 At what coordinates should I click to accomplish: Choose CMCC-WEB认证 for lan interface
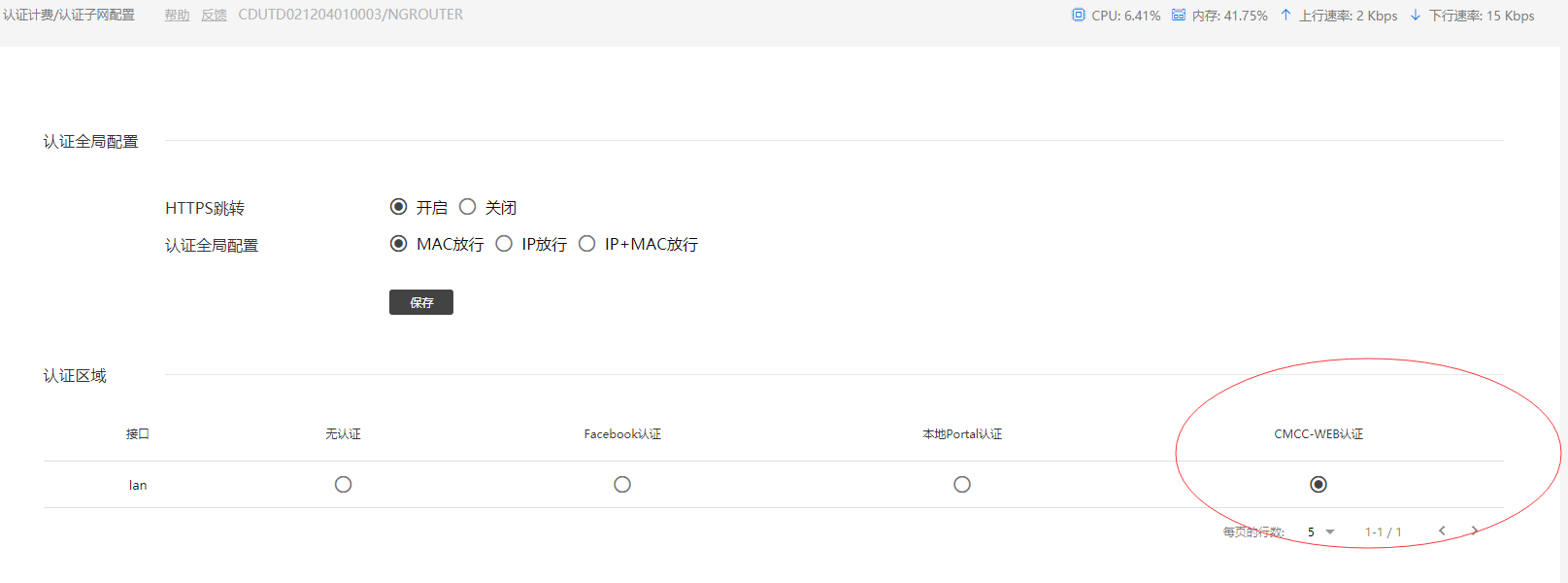(1318, 484)
